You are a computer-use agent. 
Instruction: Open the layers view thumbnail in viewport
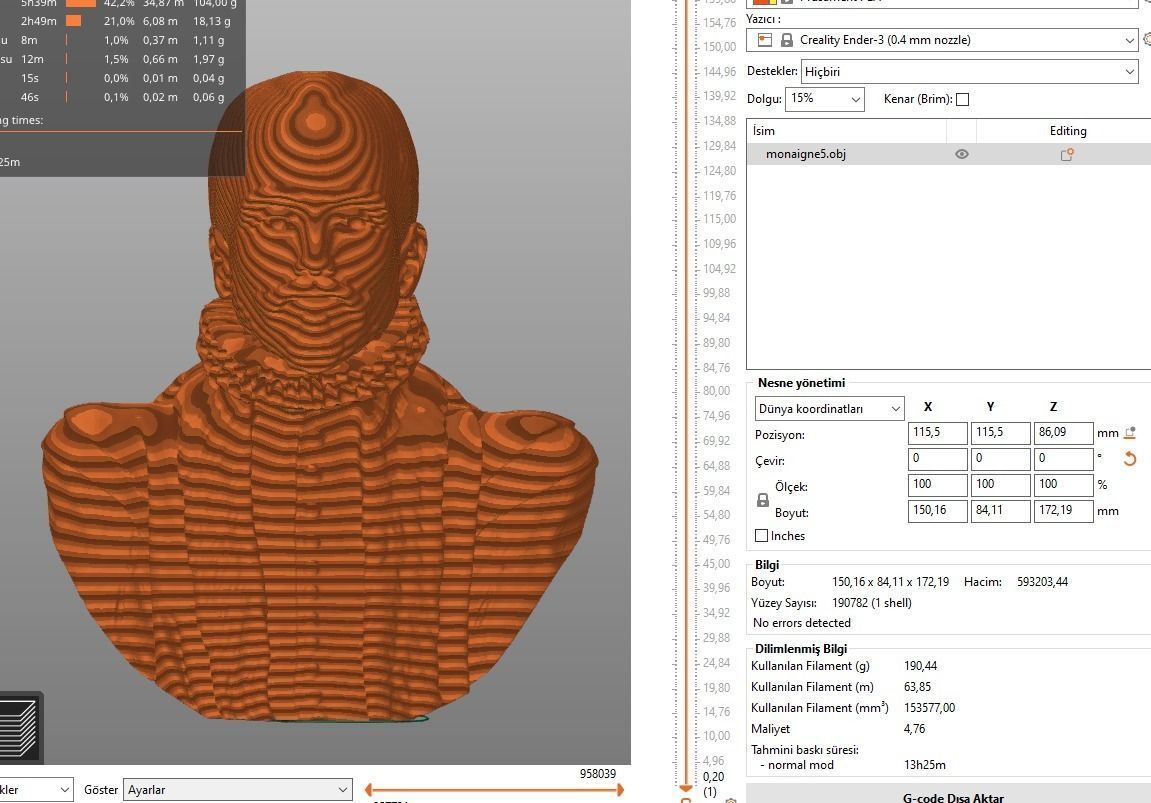(x=20, y=728)
